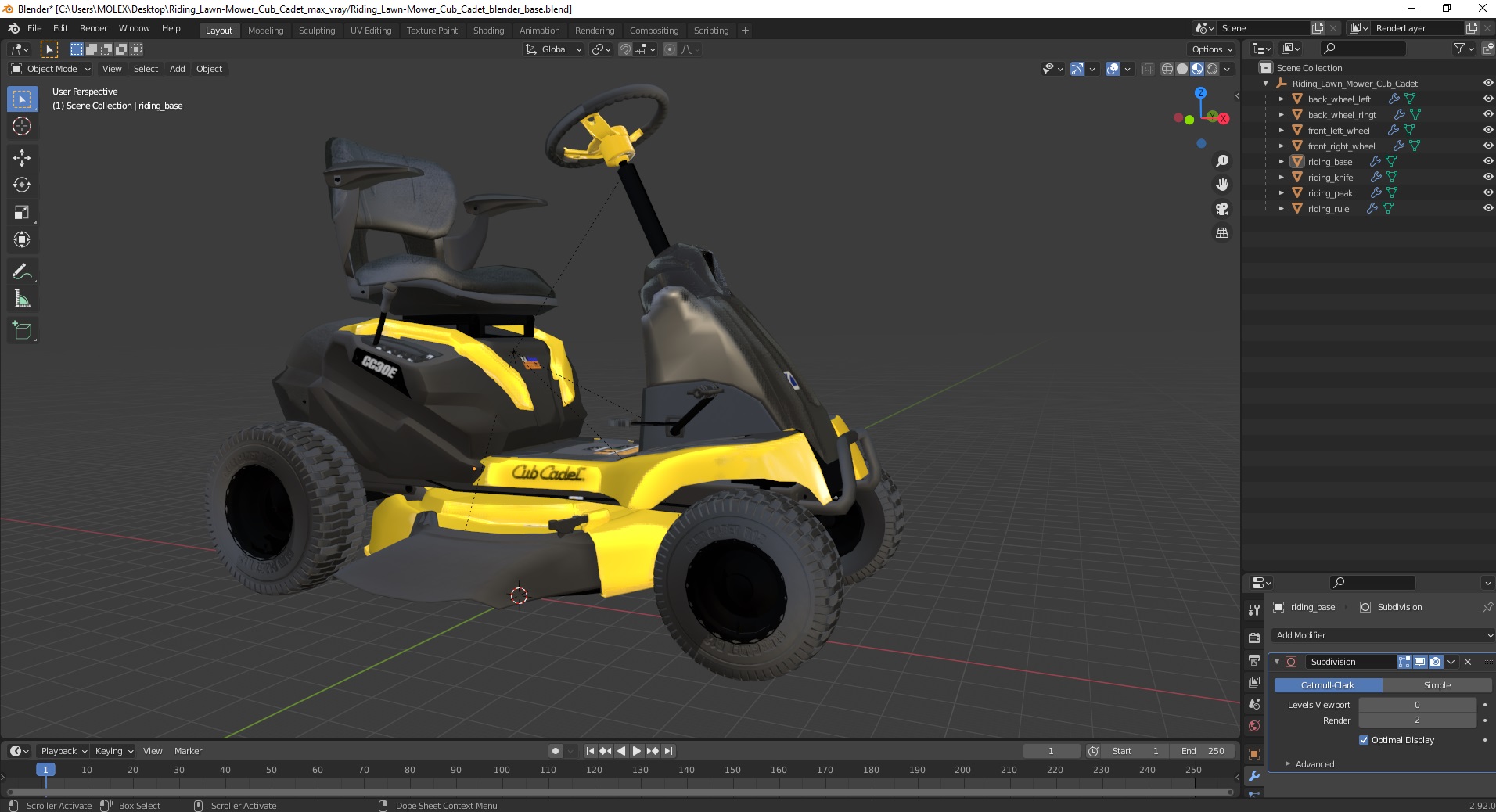Screen dimensions: 1496x812
Task: Toggle X-ray display mode
Action: pos(1148,69)
